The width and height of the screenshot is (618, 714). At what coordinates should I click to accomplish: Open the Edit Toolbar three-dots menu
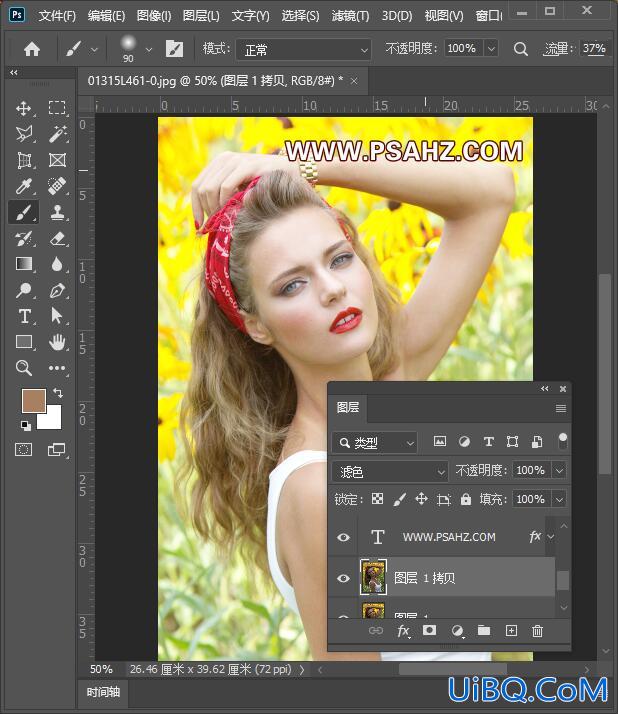[x=57, y=368]
